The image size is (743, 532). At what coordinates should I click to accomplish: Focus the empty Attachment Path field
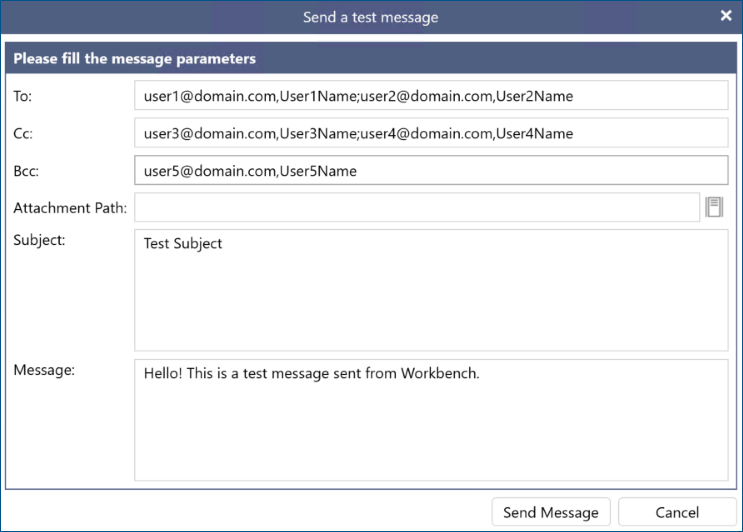pos(416,208)
